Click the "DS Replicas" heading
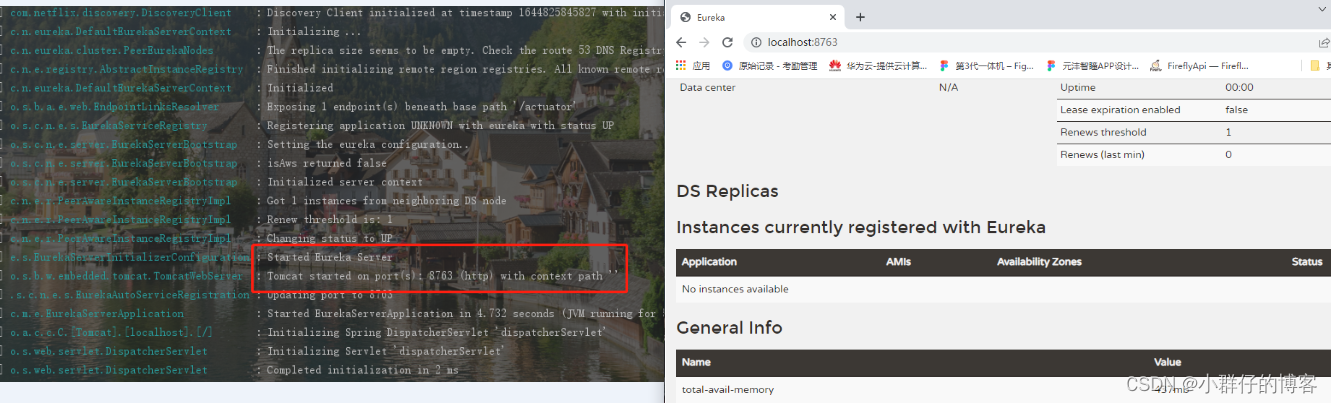Viewport: 1332px width, 403px height. click(727, 191)
